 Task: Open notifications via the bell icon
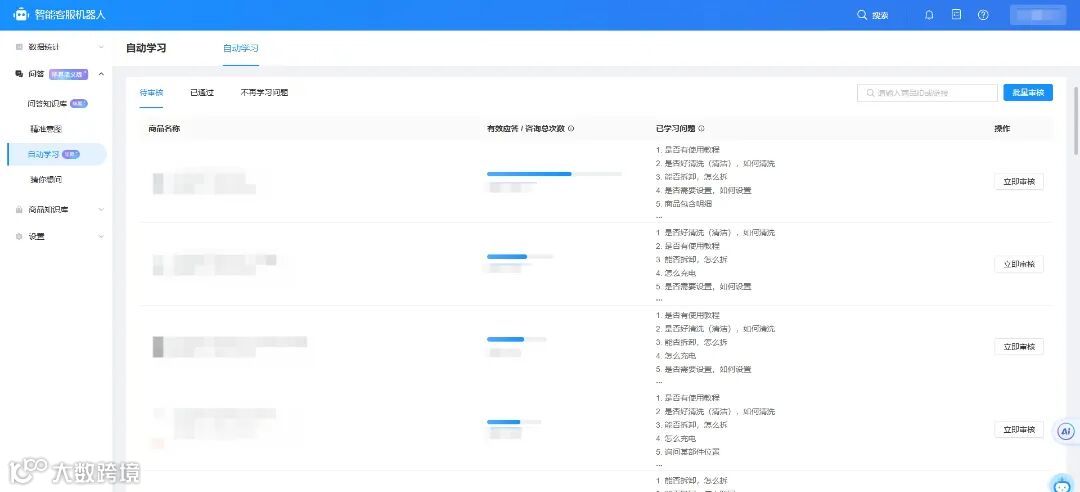coord(929,15)
